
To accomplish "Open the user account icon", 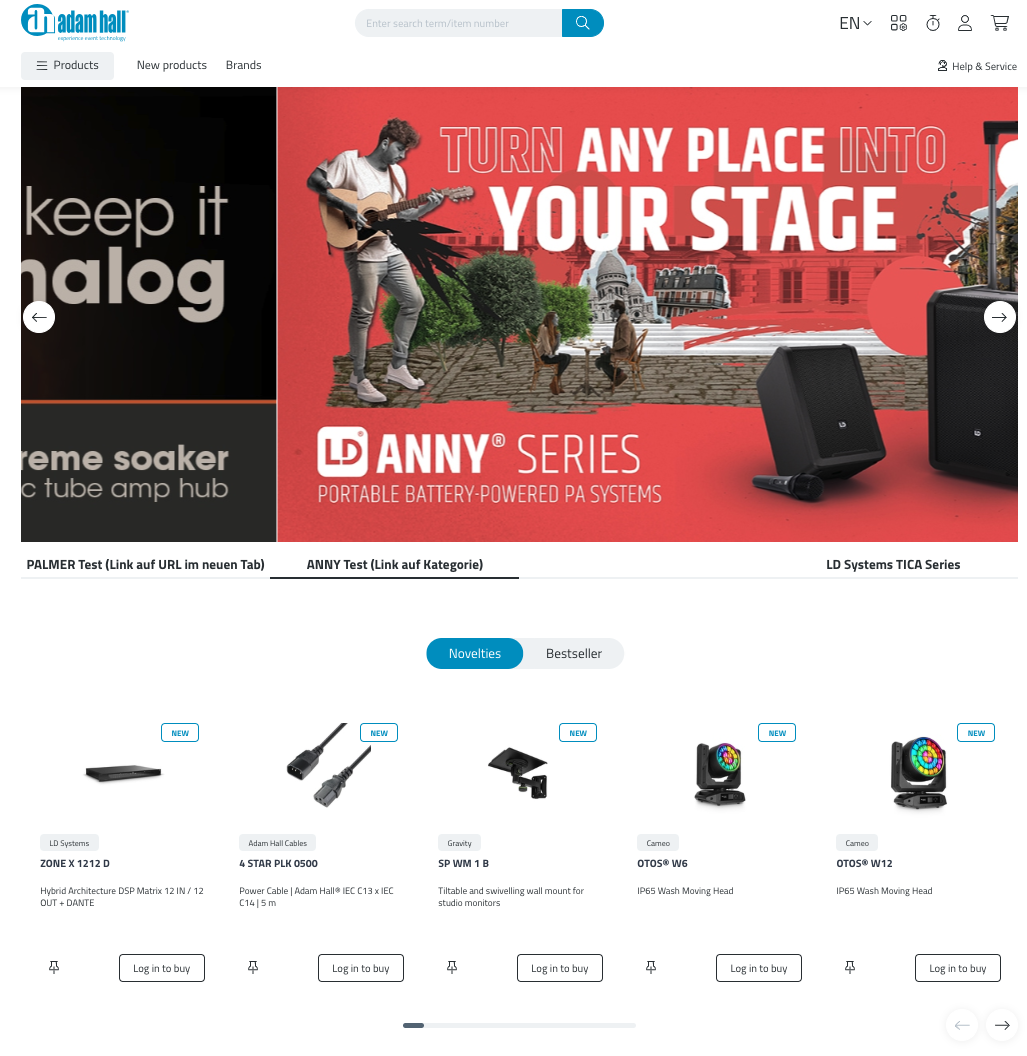I will tap(965, 23).
